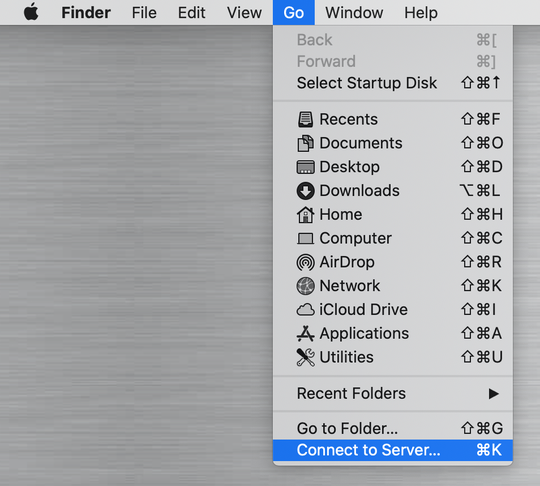The width and height of the screenshot is (540, 486).
Task: Click the iCloud Drive cloud icon
Action: point(305,310)
